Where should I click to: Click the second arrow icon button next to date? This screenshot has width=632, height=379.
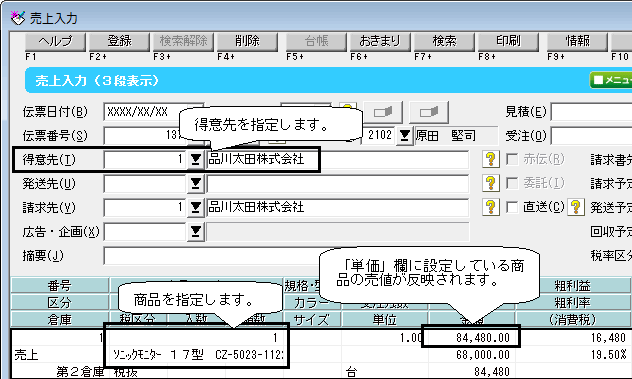click(x=429, y=112)
